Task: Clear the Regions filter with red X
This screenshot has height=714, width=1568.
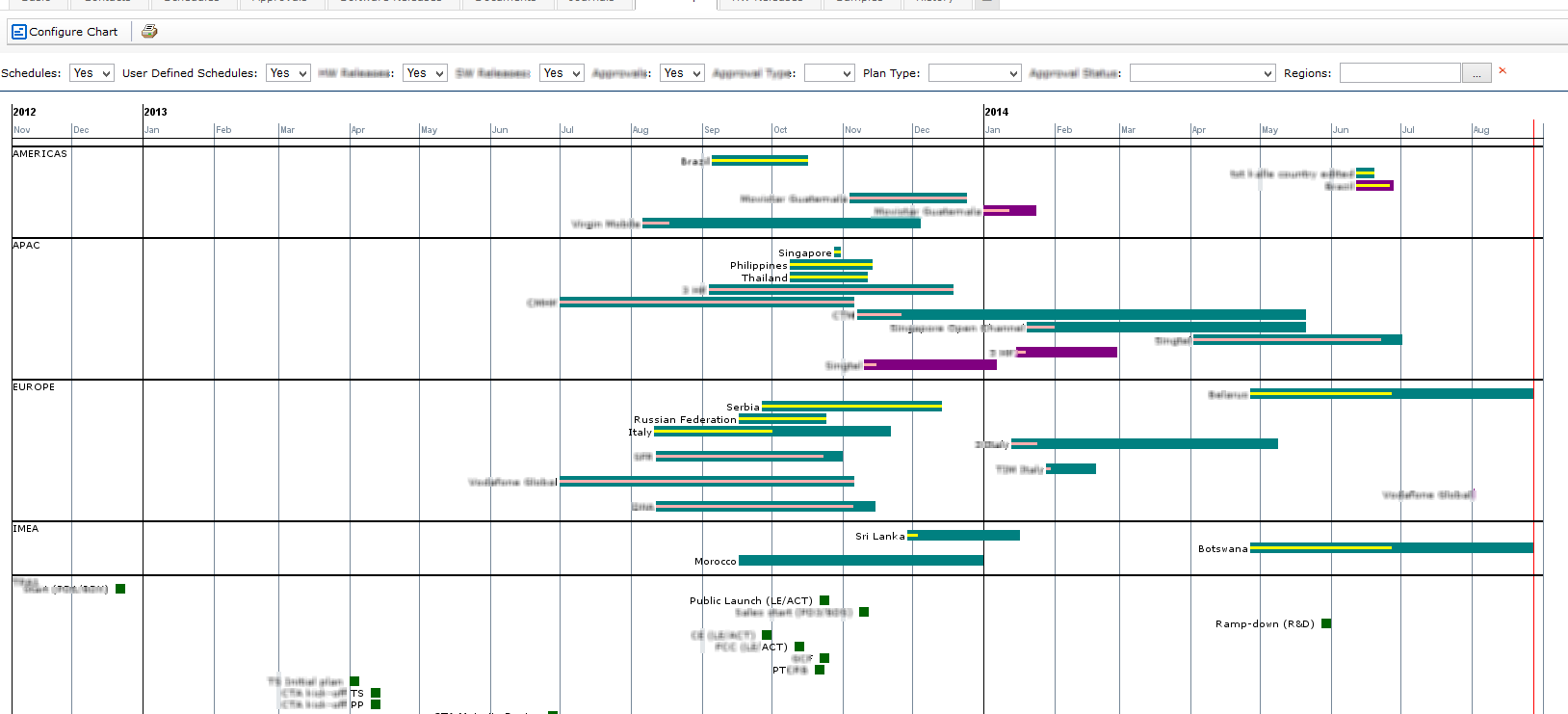Action: click(x=1502, y=70)
